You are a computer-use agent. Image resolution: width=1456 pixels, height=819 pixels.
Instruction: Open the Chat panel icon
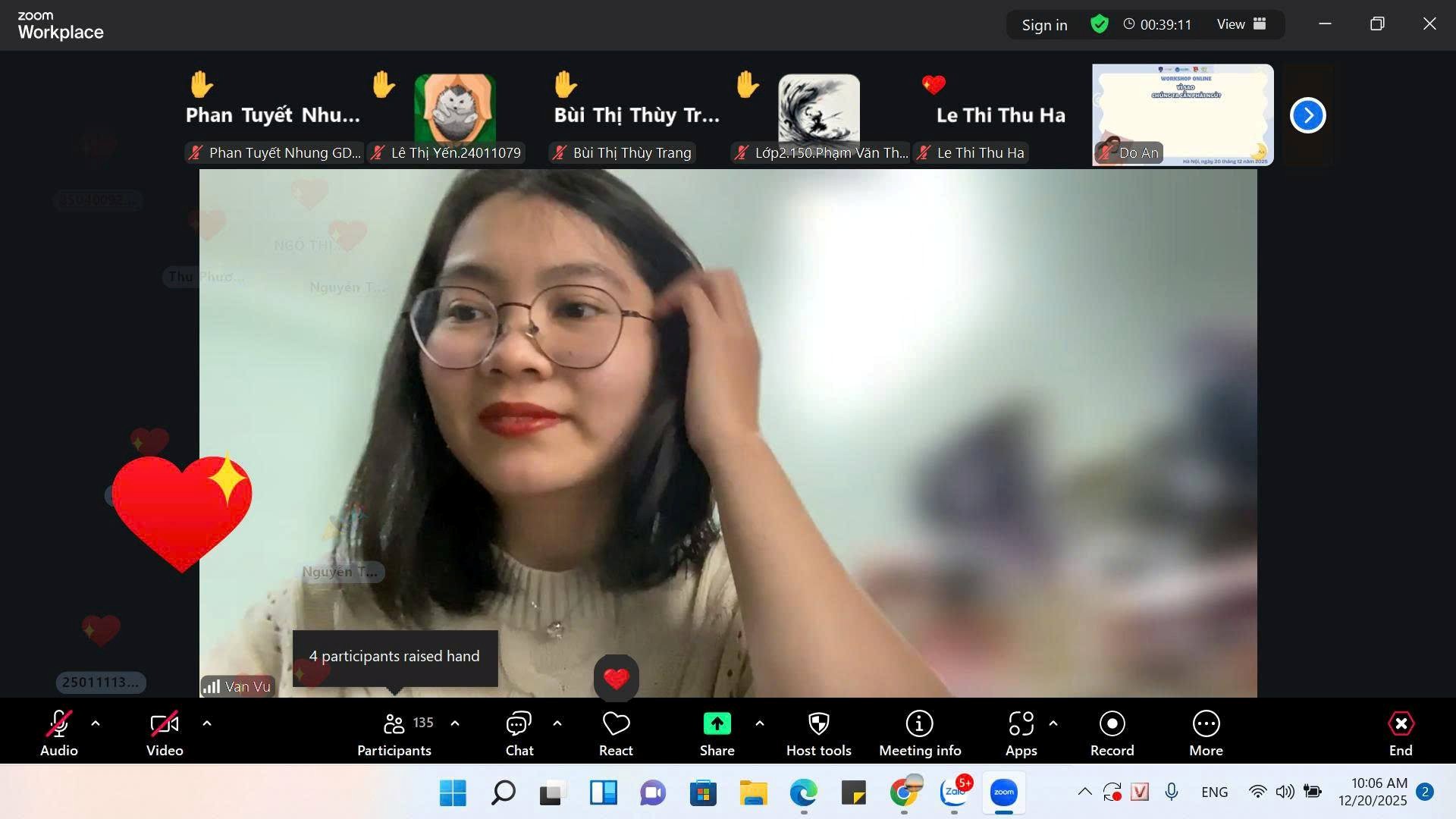tap(519, 724)
